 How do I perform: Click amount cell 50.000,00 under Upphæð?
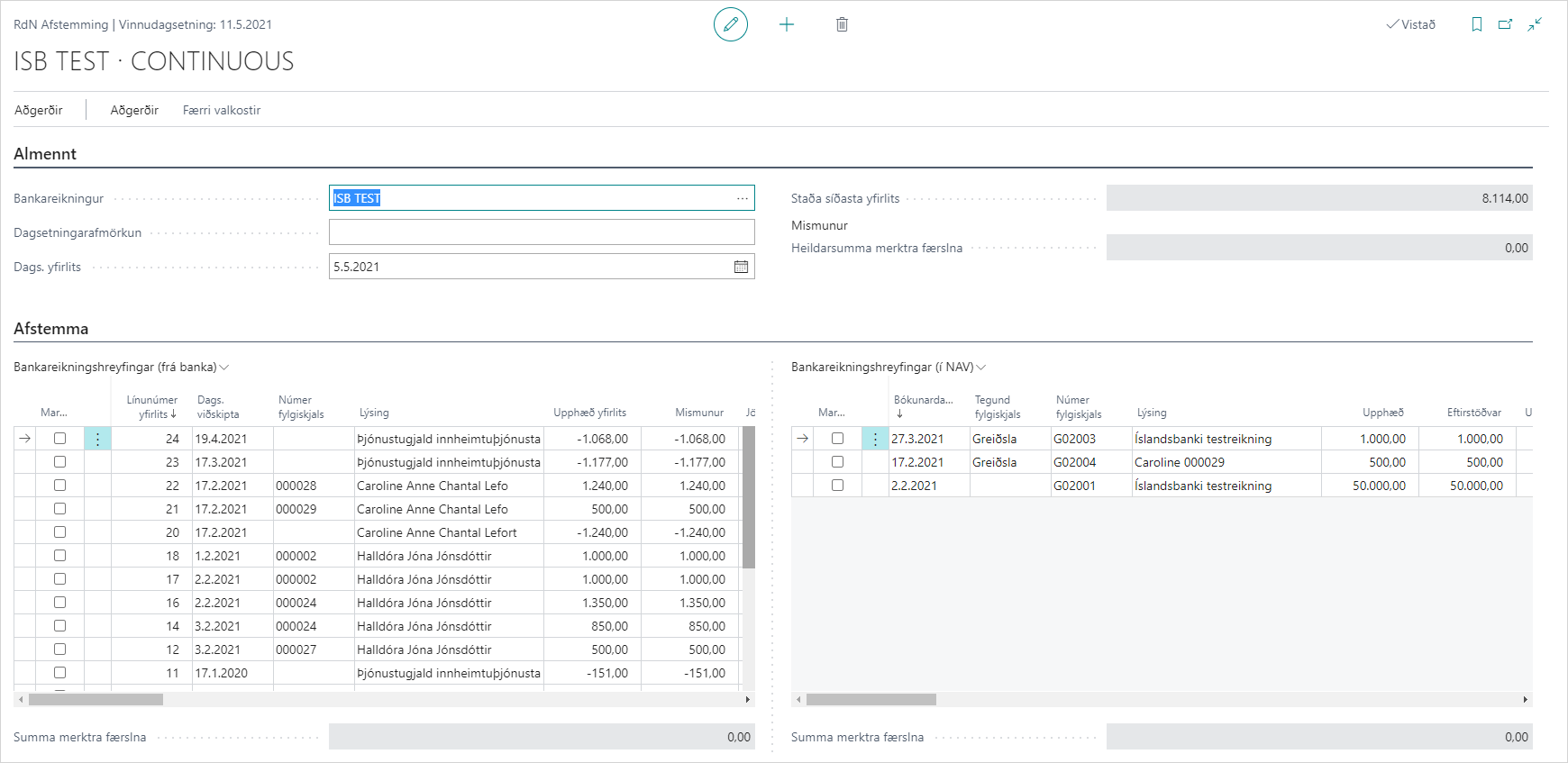(x=1370, y=486)
